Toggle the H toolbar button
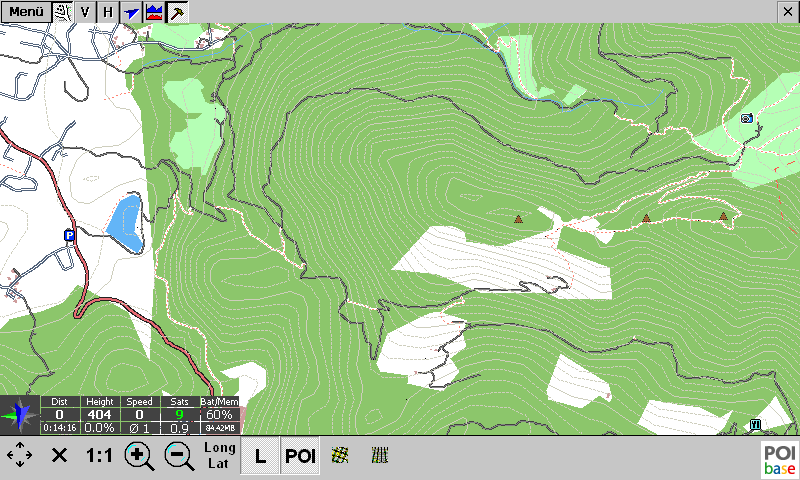The width and height of the screenshot is (800, 480). (108, 12)
